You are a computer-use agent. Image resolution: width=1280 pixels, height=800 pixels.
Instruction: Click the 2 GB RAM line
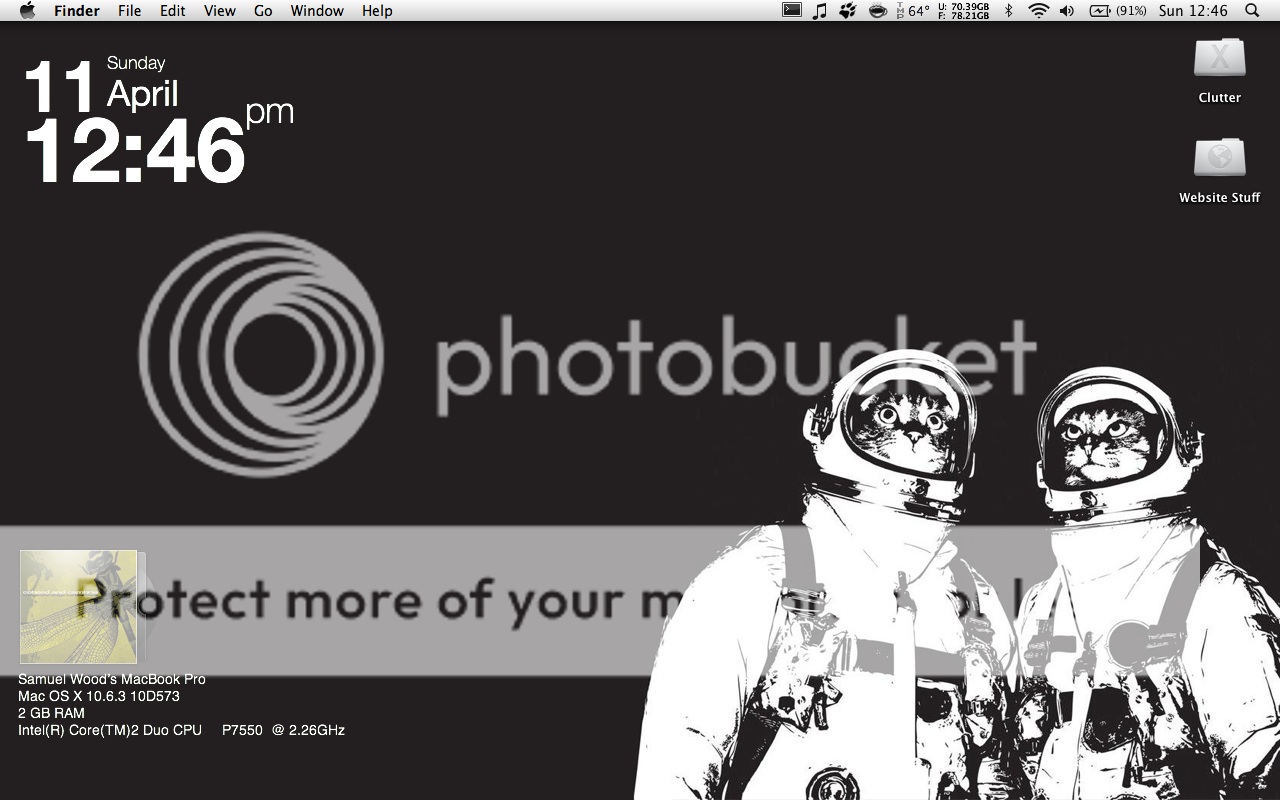tap(51, 713)
